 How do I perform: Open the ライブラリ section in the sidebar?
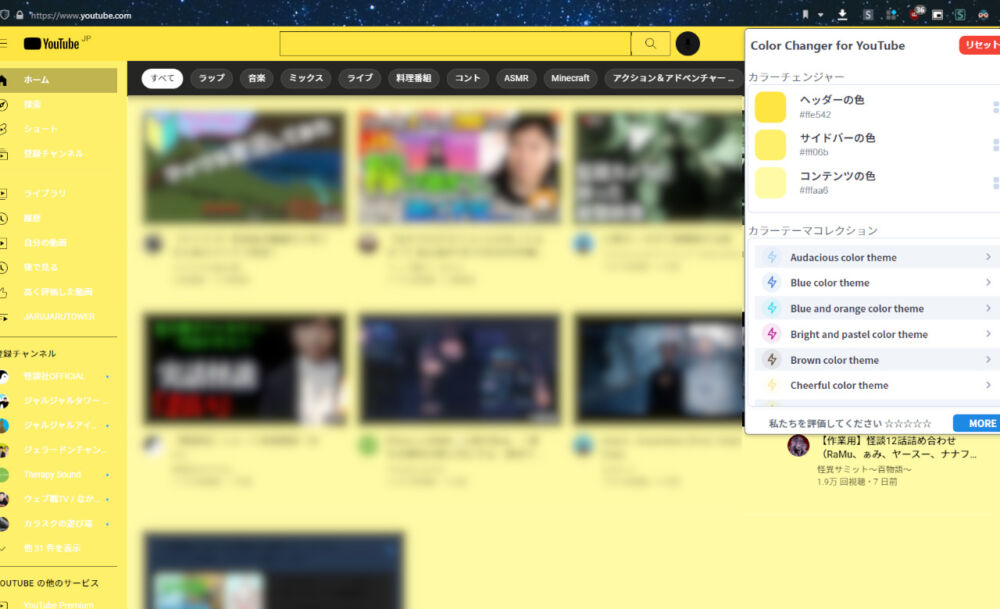40,193
